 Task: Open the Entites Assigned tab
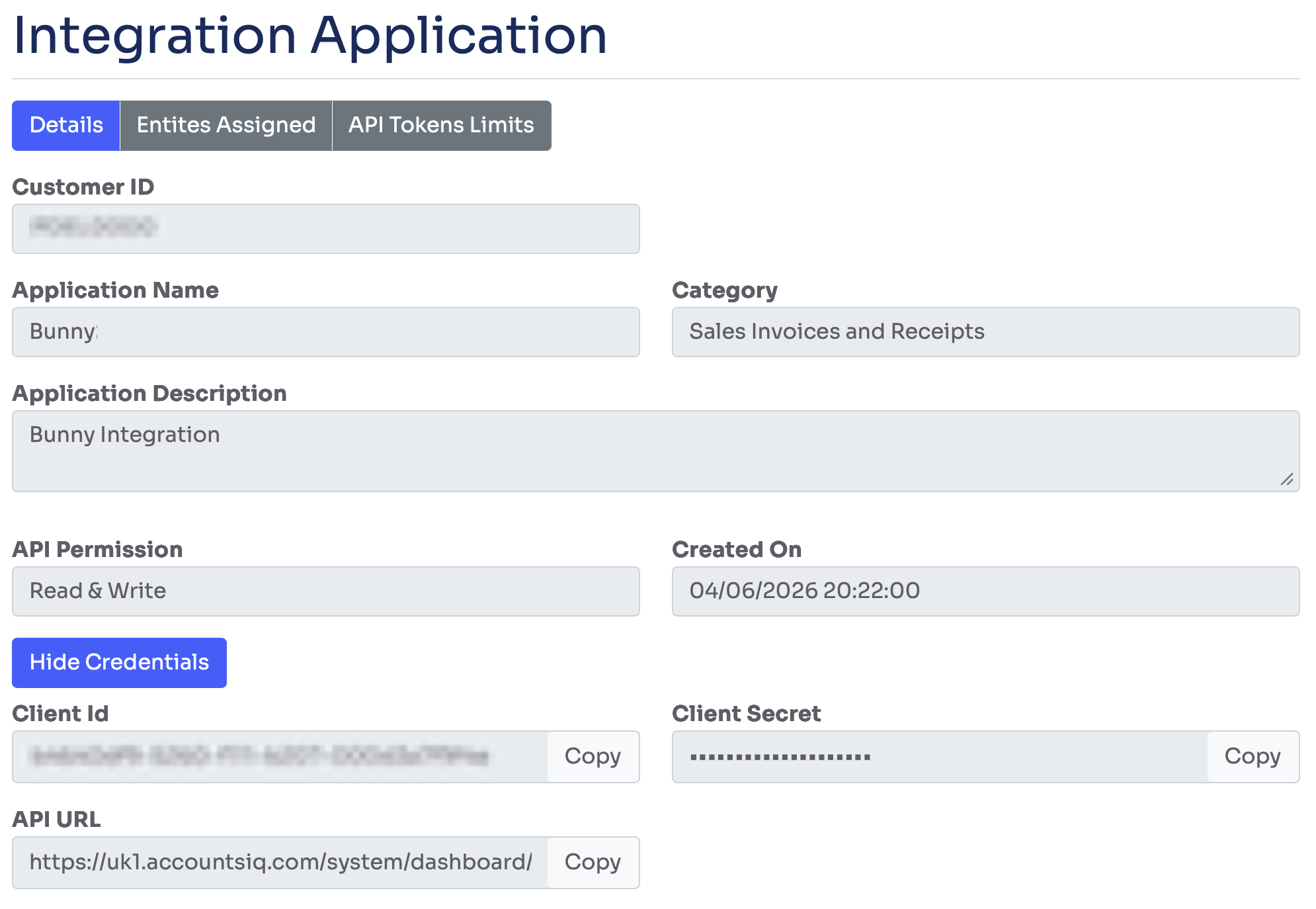(226, 126)
